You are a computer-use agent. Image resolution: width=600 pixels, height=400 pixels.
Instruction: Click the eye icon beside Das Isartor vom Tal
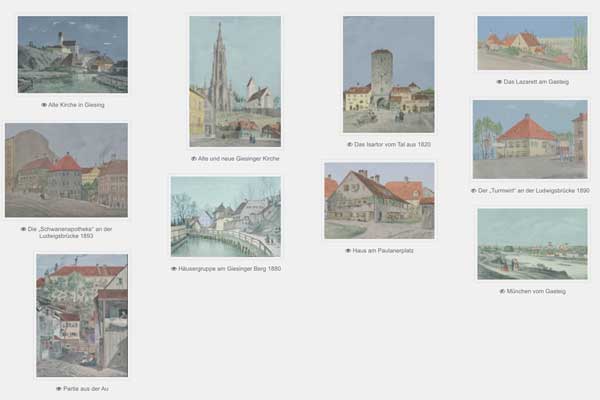[350, 144]
